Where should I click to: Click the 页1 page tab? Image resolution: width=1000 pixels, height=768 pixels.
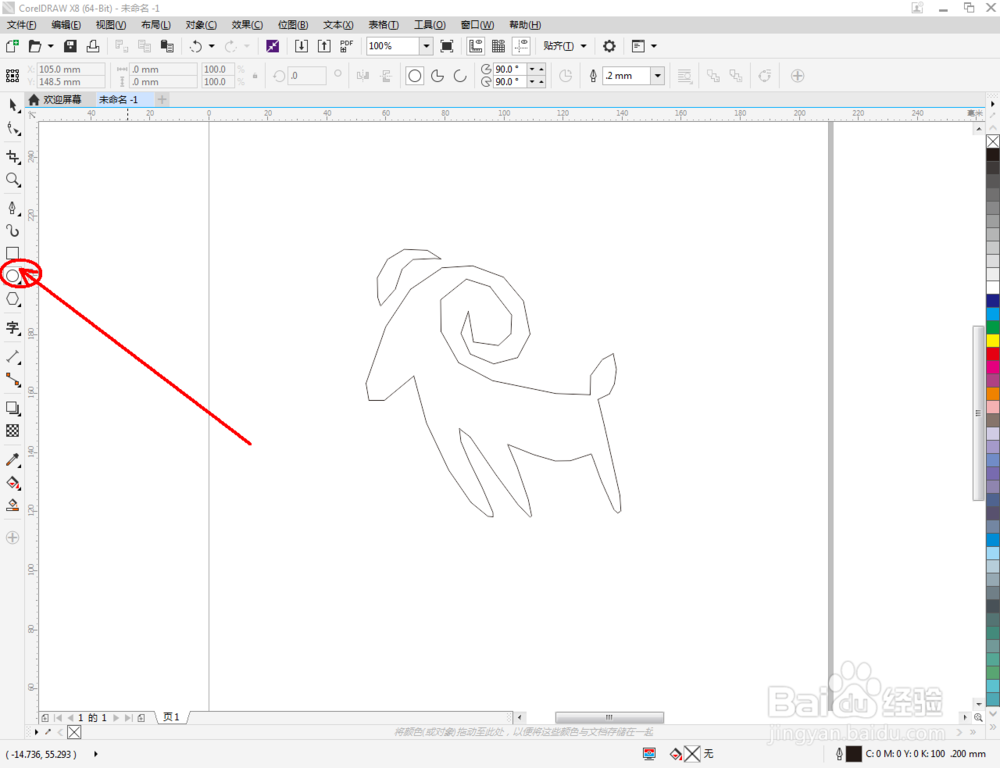172,717
